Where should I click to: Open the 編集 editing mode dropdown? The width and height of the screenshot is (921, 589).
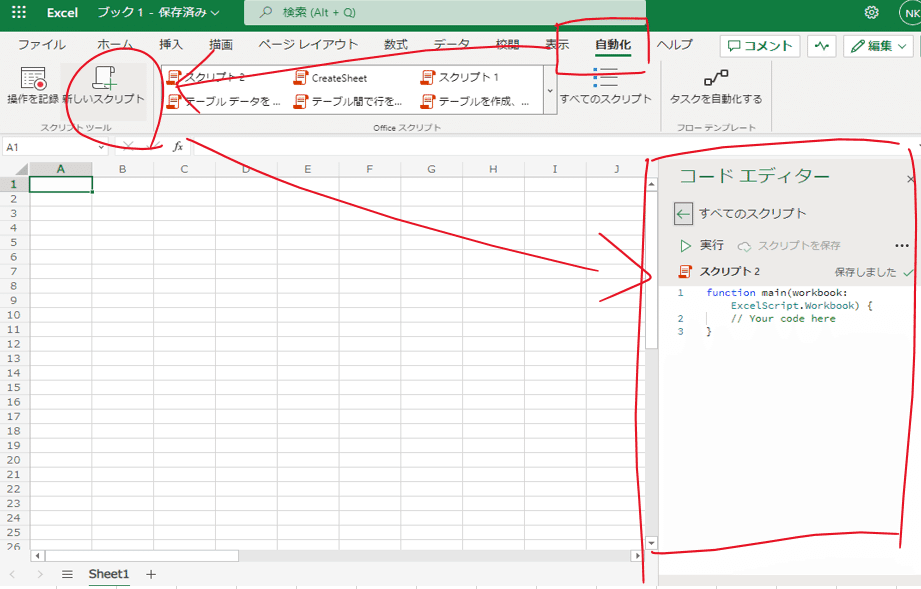tap(879, 46)
